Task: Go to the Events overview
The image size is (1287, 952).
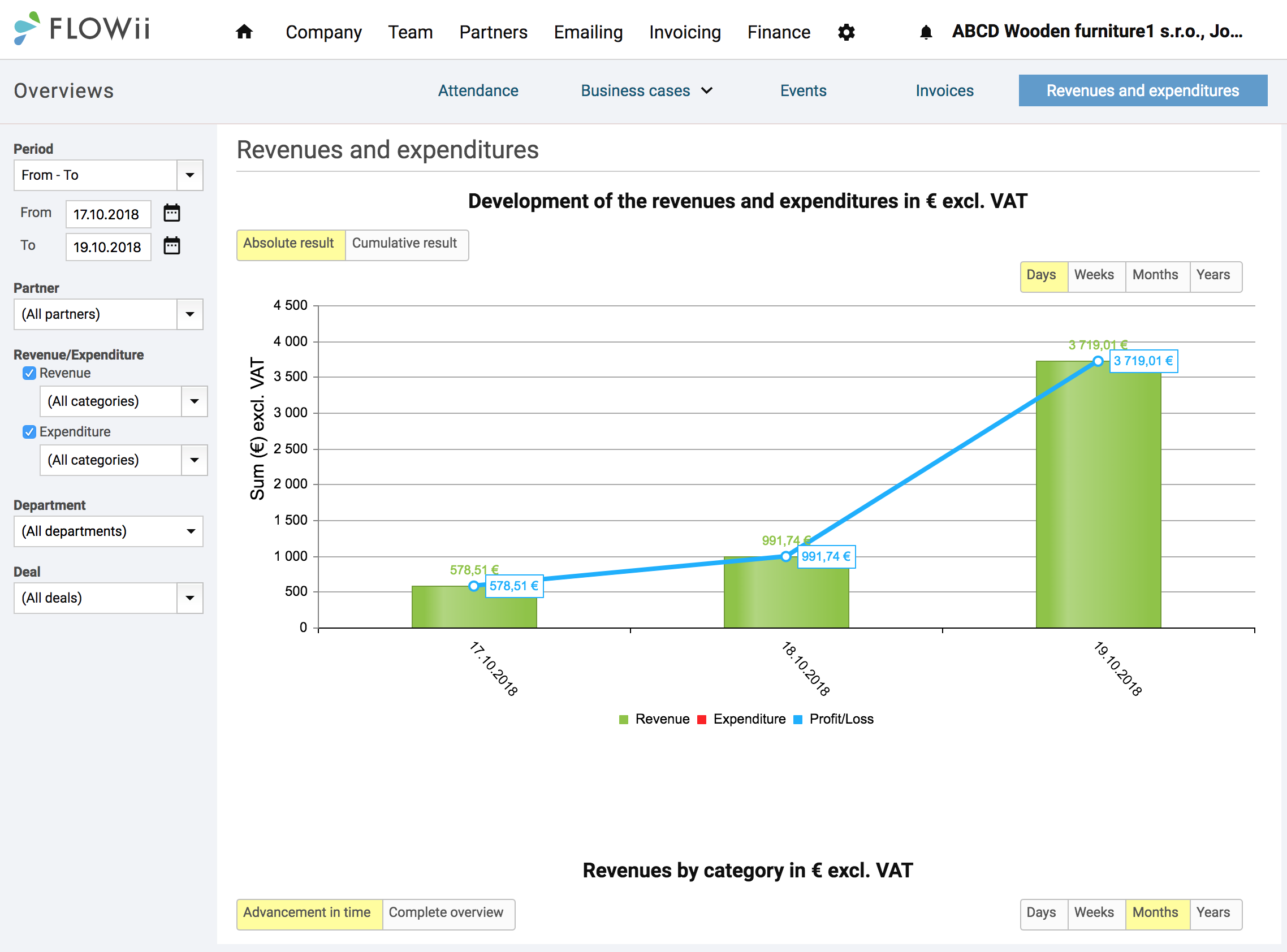Action: point(804,90)
